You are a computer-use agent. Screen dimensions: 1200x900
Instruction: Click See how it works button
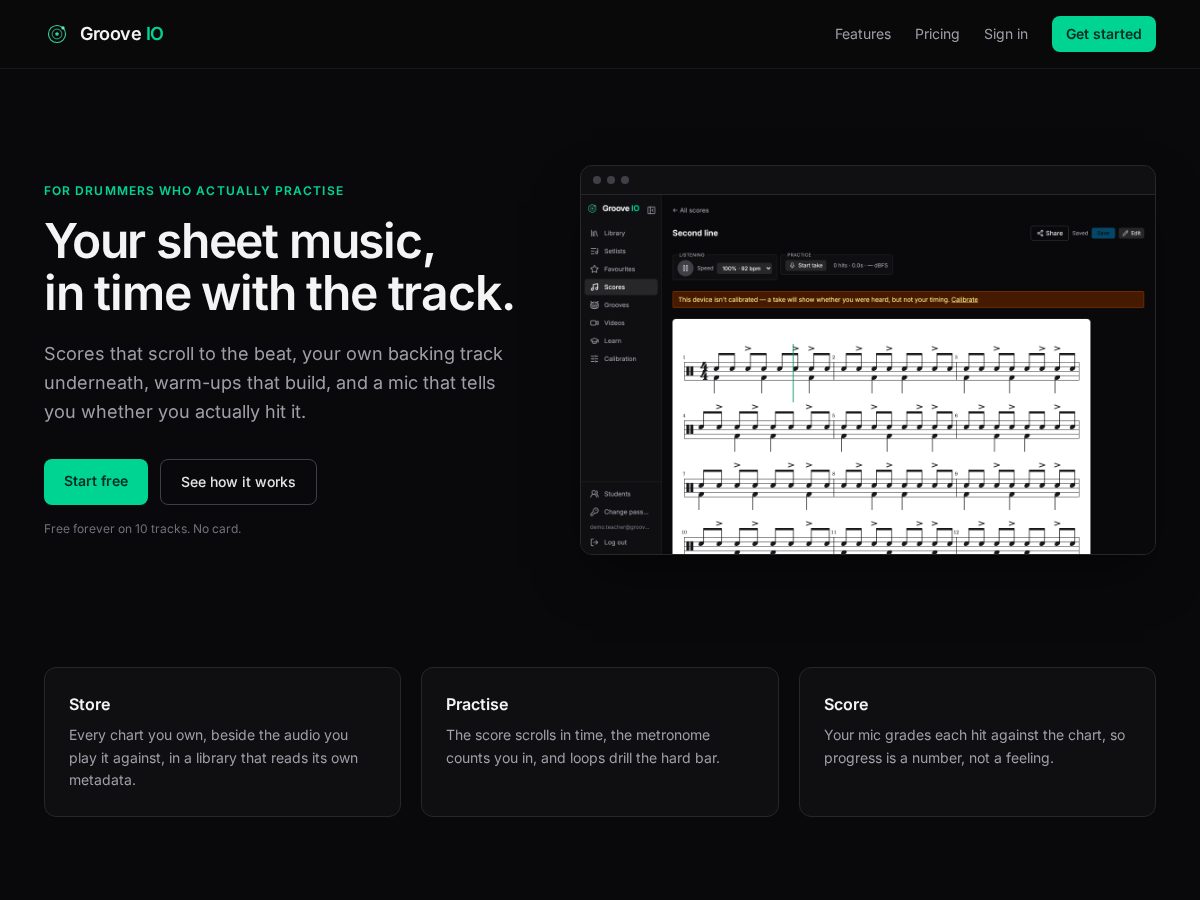click(x=238, y=482)
